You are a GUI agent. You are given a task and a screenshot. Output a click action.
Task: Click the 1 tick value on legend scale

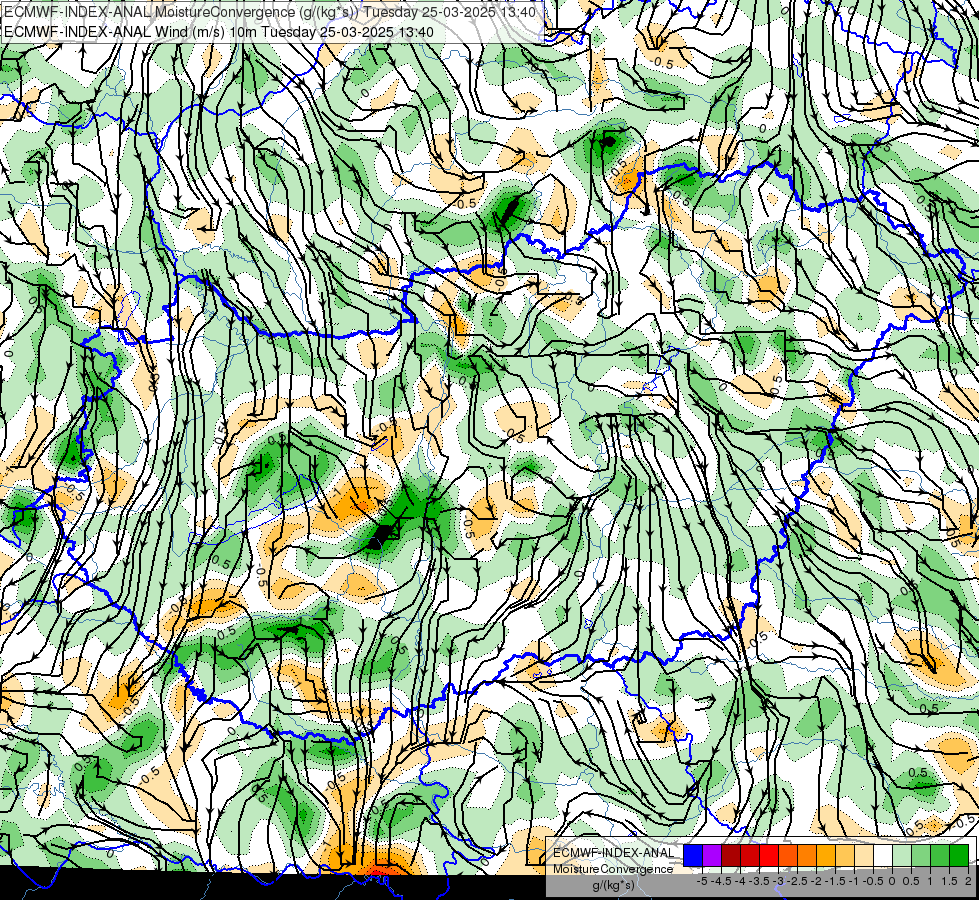pos(930,881)
